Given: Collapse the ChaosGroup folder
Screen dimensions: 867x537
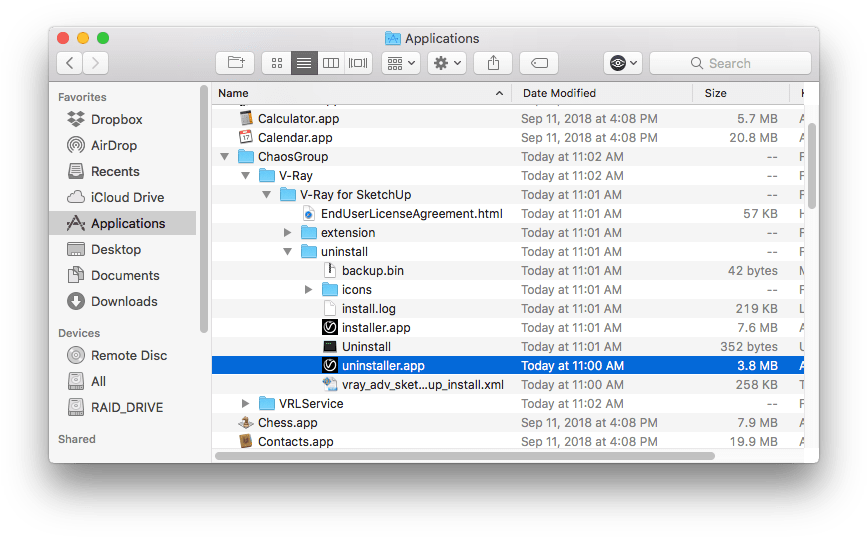Looking at the screenshot, I should coord(224,157).
